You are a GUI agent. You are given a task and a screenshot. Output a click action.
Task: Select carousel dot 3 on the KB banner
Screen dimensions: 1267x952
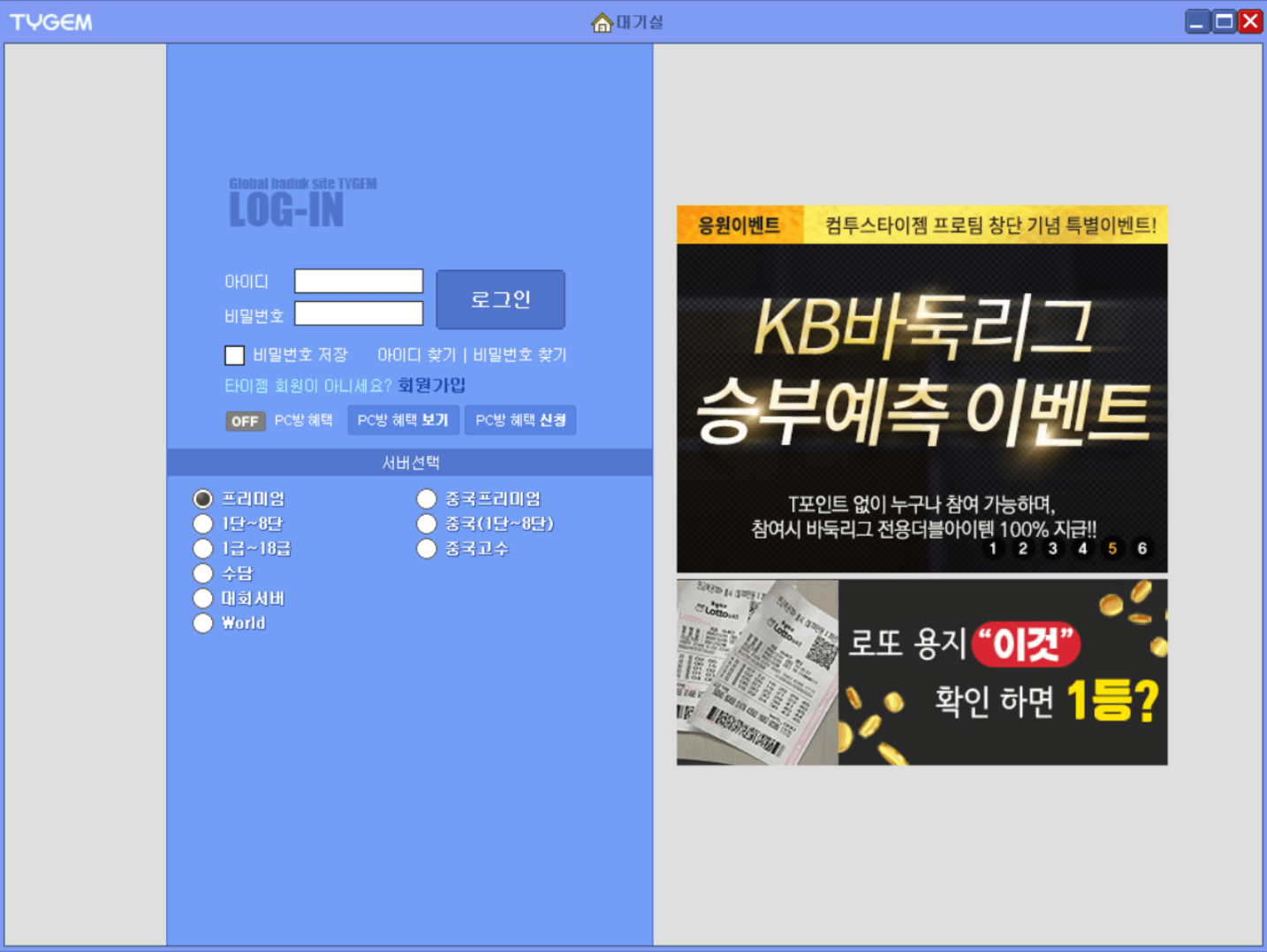click(1052, 548)
